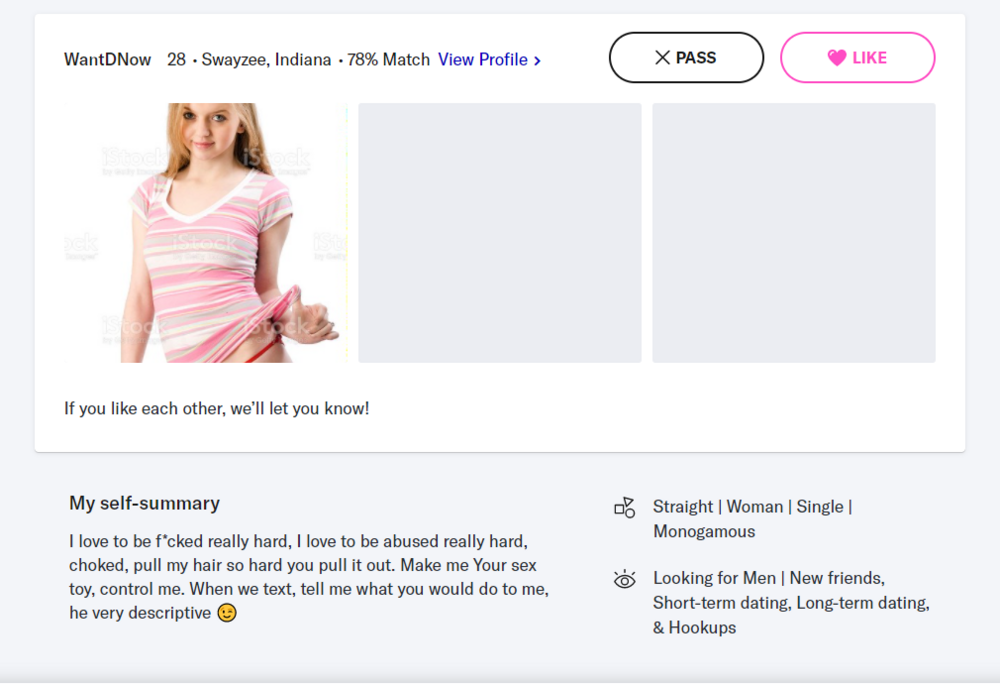Click the Straight, Woman, Single details line

click(x=752, y=507)
